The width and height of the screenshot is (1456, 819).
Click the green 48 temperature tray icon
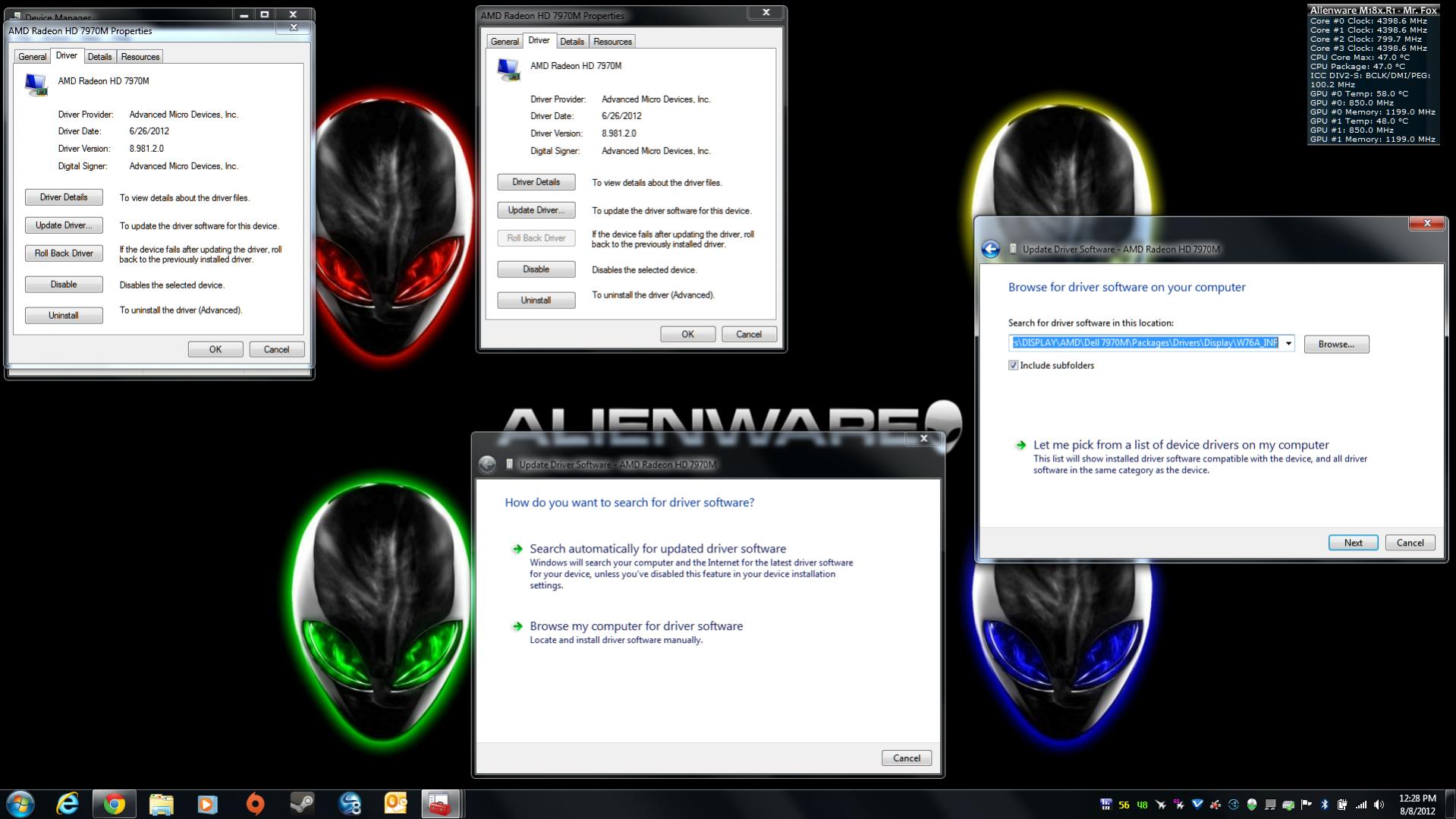pyautogui.click(x=1142, y=805)
